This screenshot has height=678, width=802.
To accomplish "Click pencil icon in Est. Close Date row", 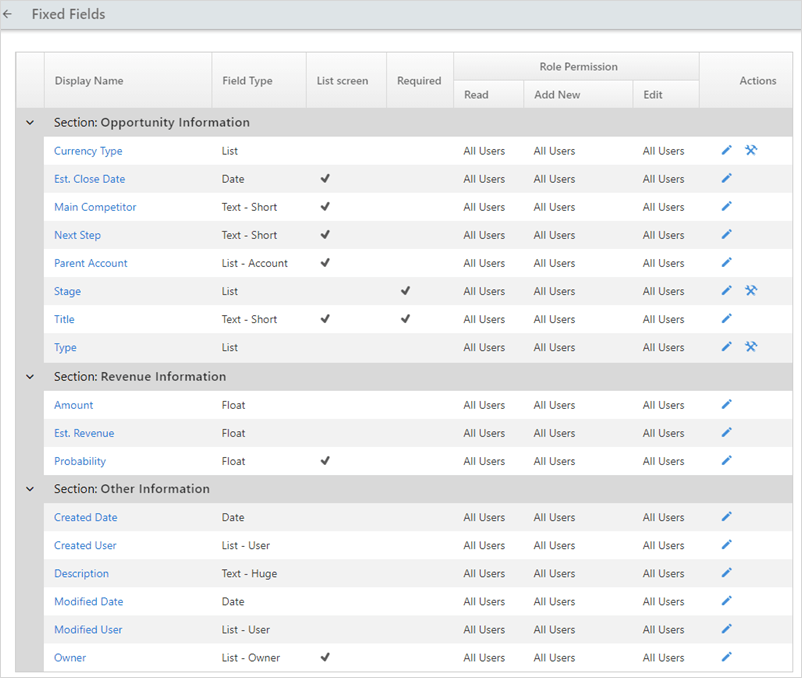I will pos(726,178).
